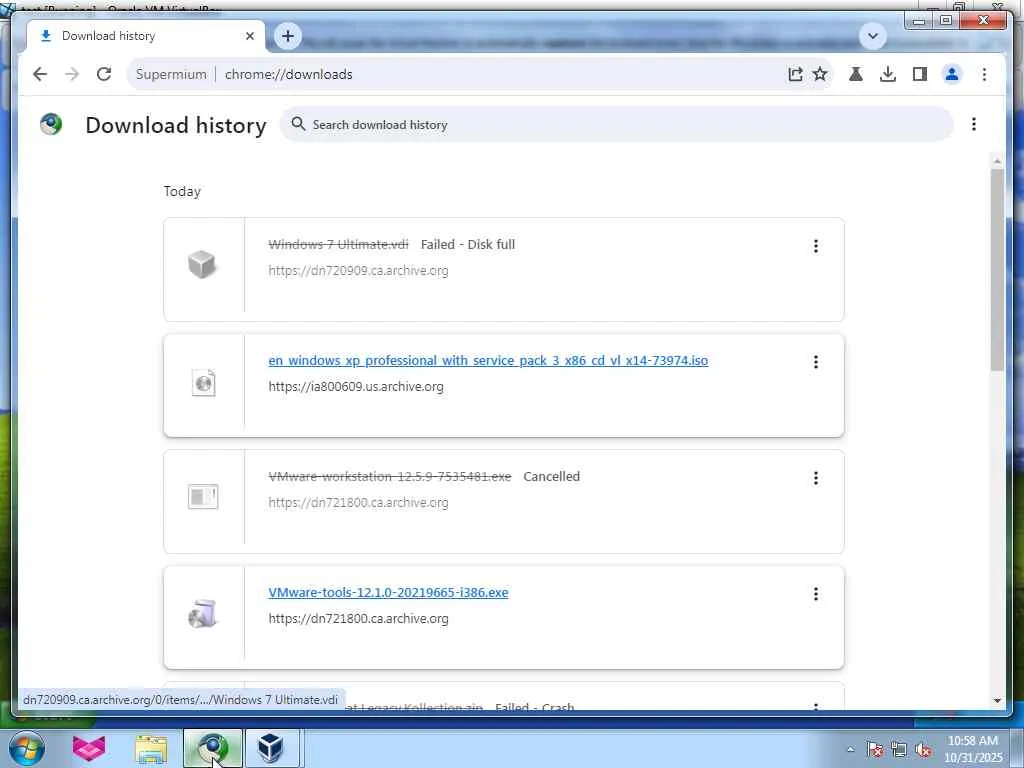Click the forward navigation arrow
Screen dimensions: 1024x768
click(72, 74)
